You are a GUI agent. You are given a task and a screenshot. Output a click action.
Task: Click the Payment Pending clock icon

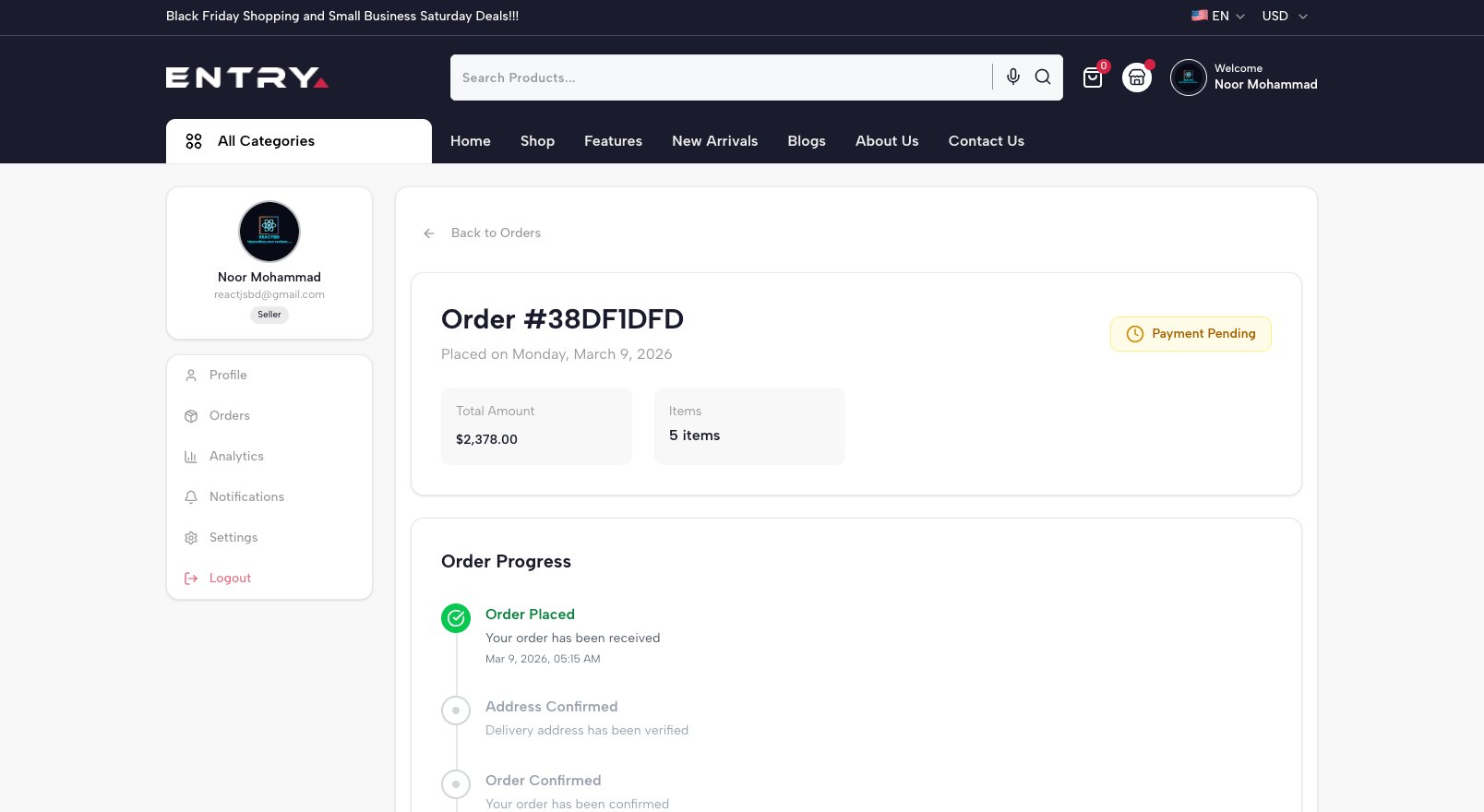point(1135,334)
